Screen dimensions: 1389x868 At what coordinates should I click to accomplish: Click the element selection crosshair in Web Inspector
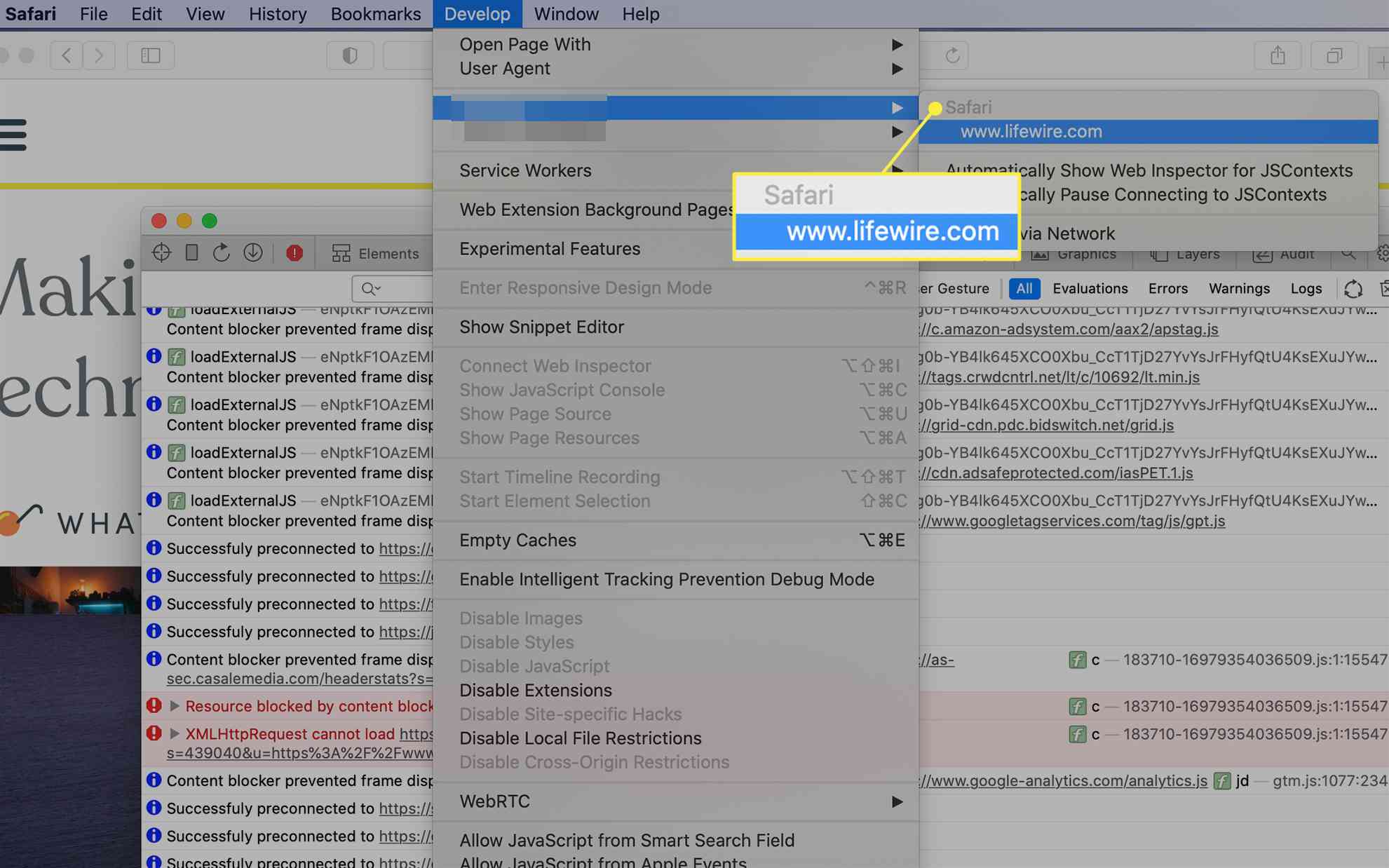pyautogui.click(x=161, y=252)
